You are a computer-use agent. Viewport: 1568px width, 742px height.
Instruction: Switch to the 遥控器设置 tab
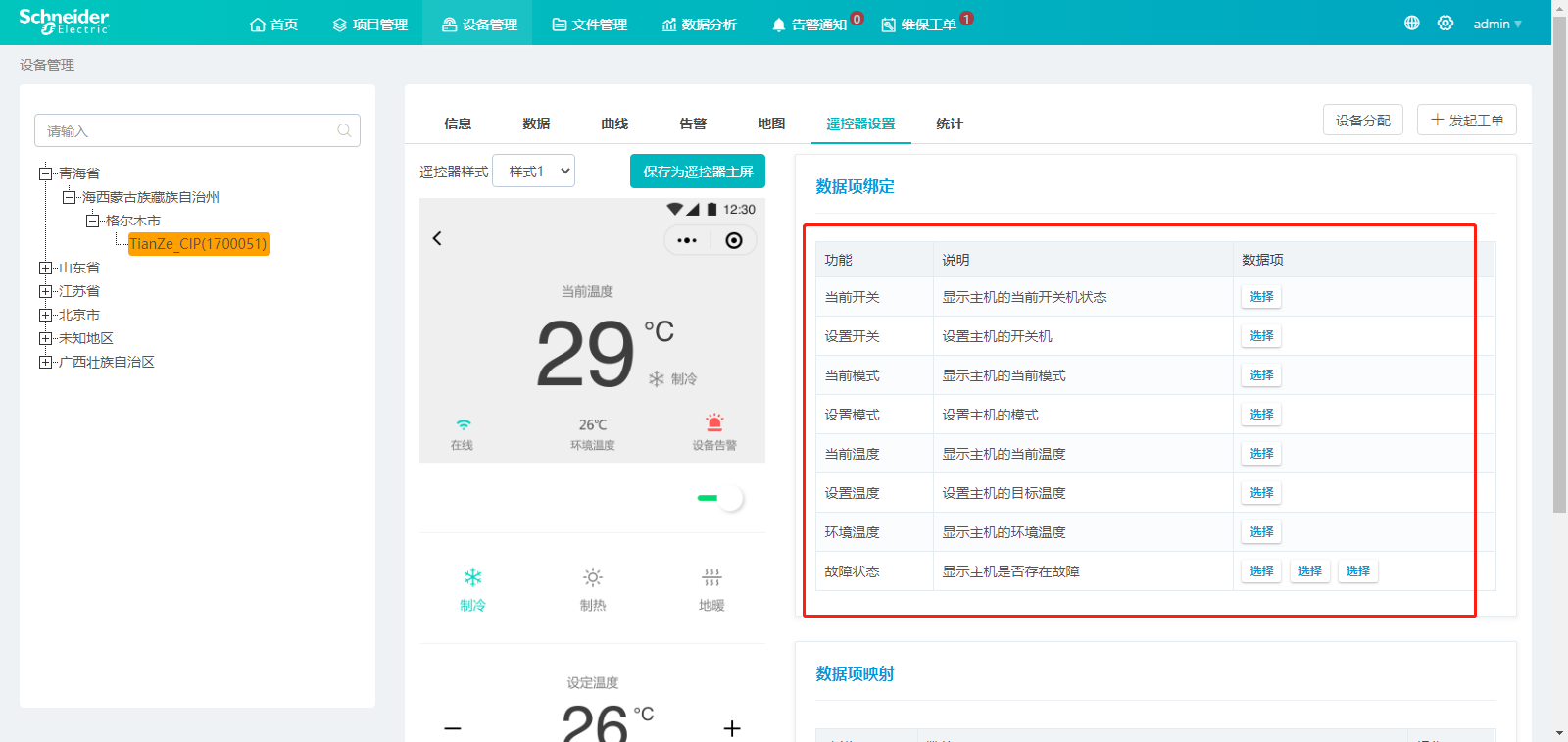point(860,124)
